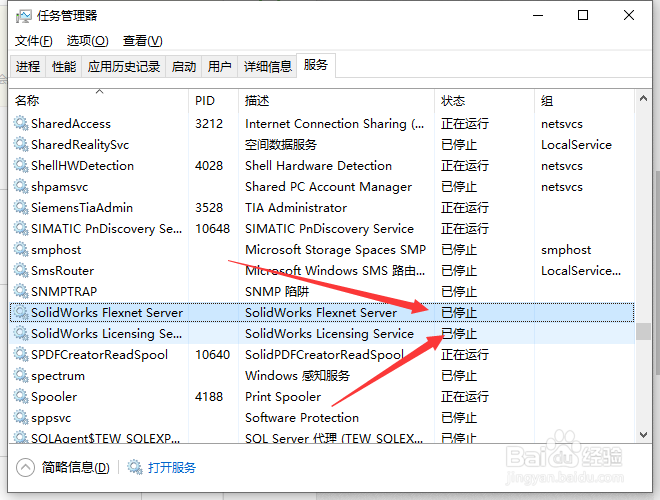Click the gear icon beside SharedRealitySvc

point(21,144)
